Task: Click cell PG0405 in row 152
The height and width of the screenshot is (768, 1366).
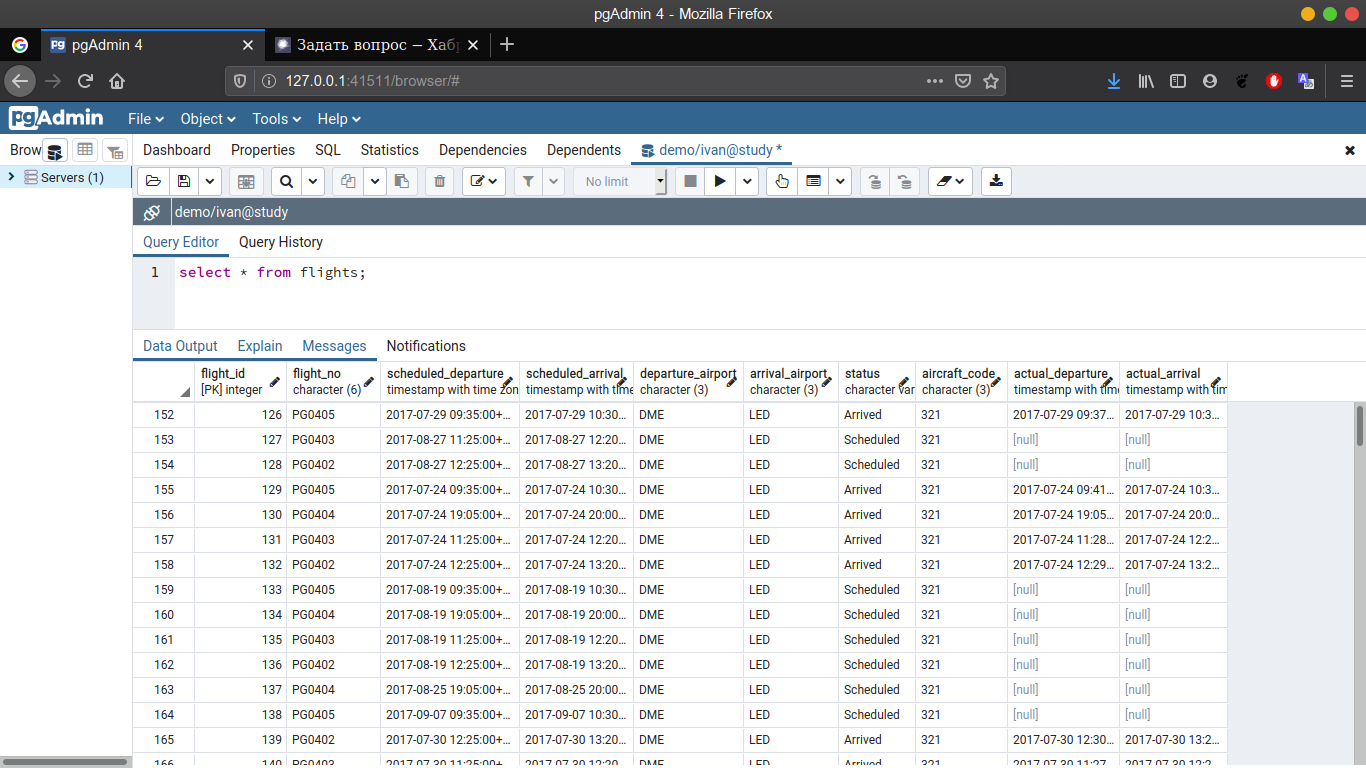Action: tap(333, 415)
